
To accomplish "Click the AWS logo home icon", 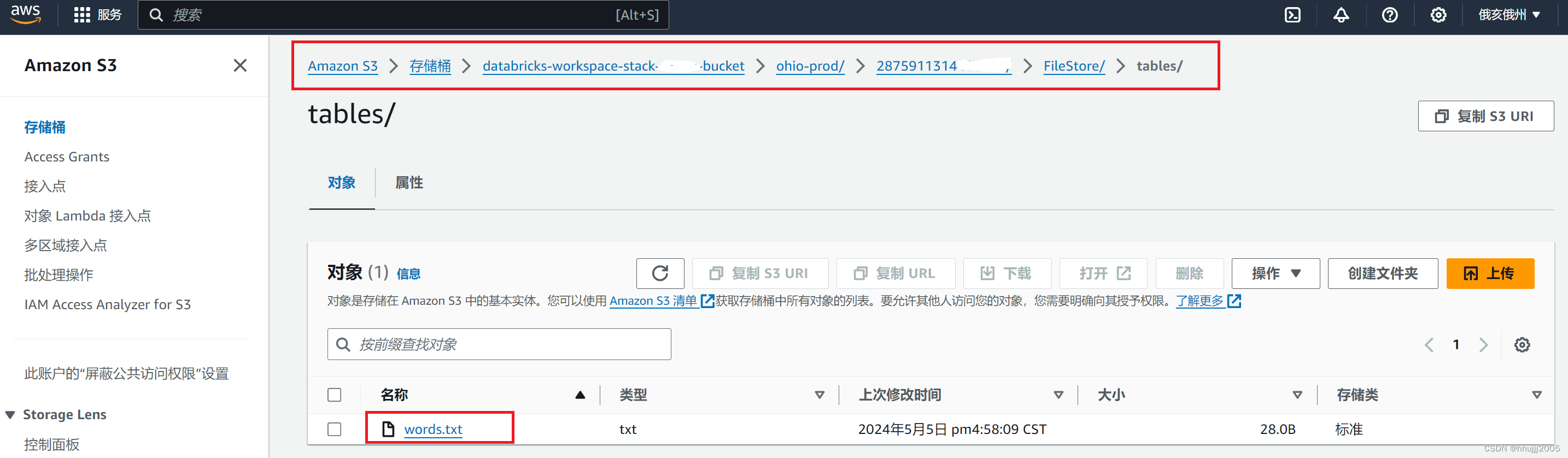I will point(26,15).
